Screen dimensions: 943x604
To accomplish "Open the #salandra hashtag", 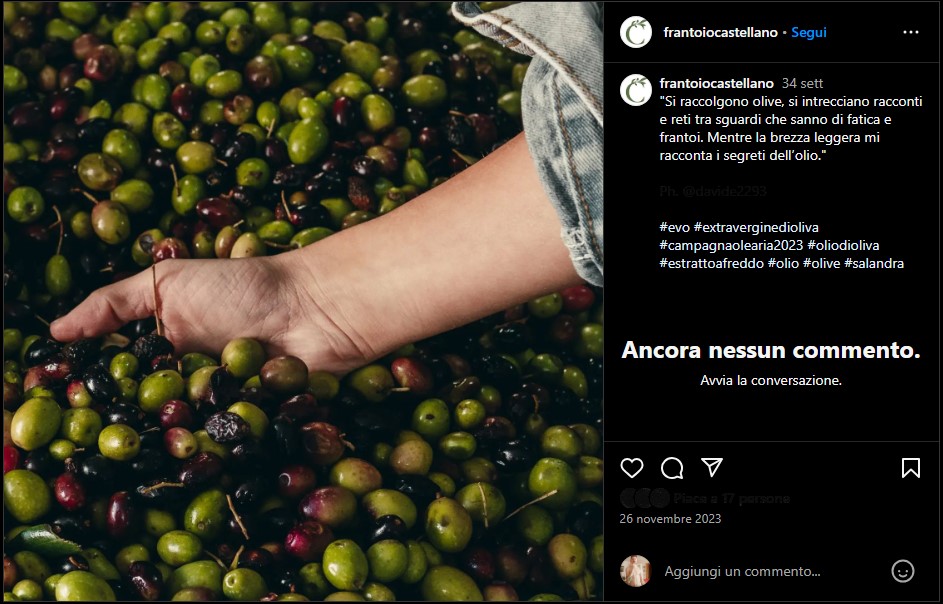I will tap(874, 263).
